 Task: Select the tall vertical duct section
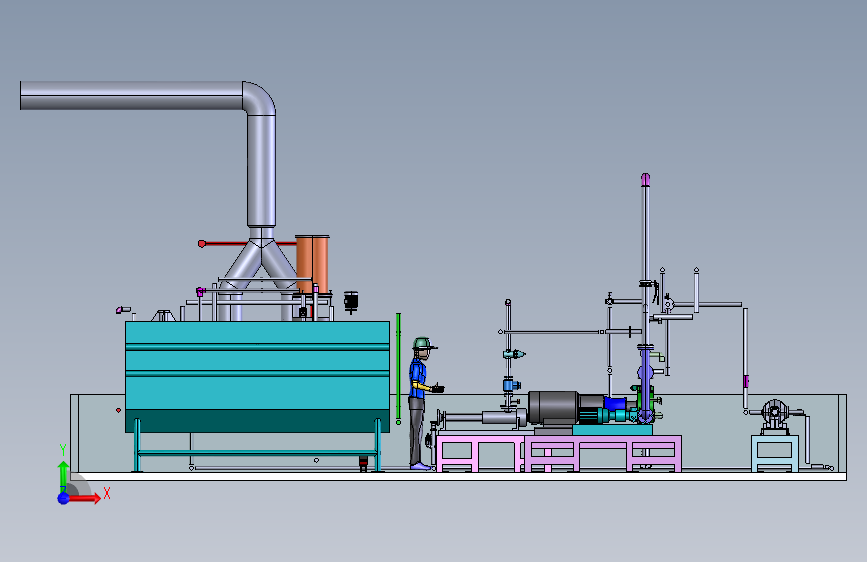[261, 170]
